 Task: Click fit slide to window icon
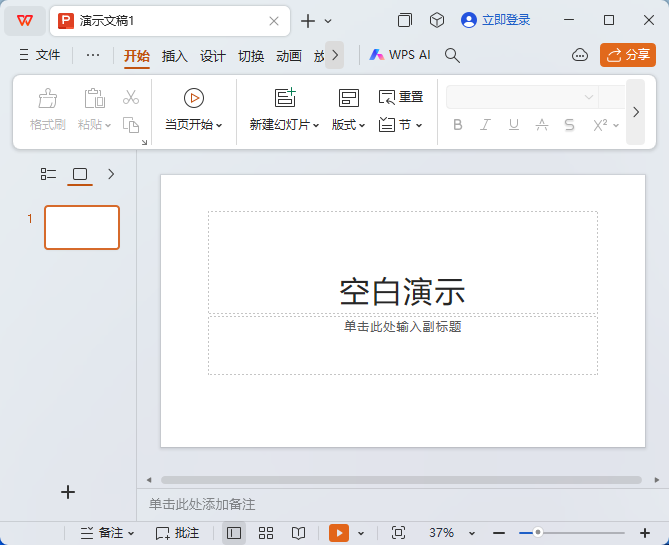398,533
